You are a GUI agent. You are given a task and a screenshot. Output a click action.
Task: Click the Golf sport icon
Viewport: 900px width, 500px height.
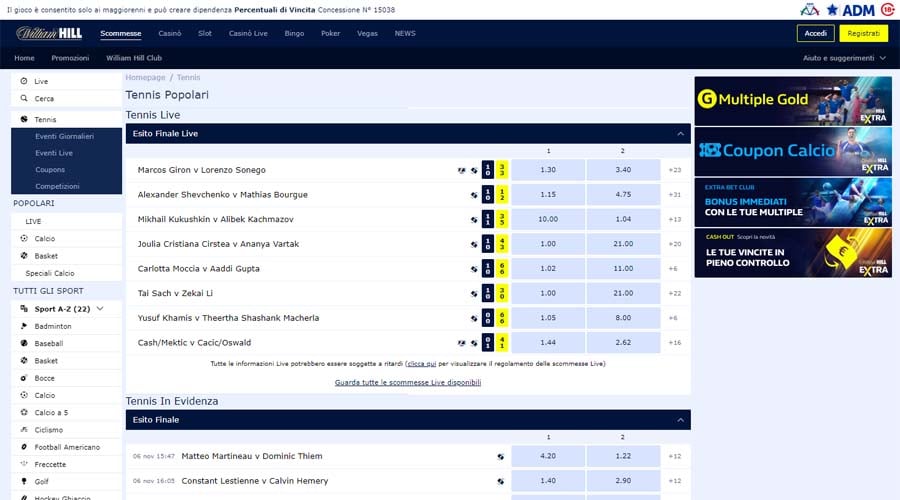[x=24, y=481]
